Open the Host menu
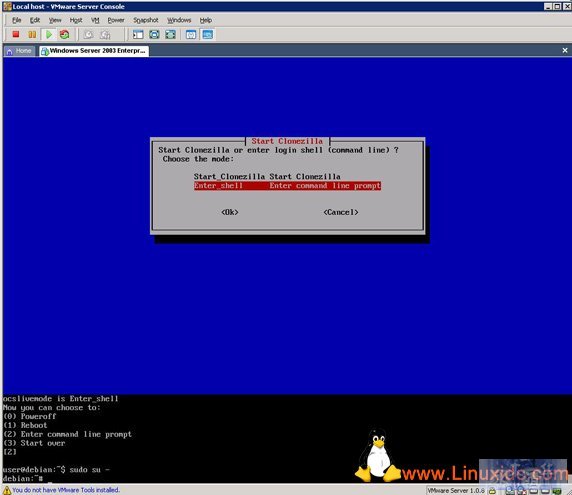572x495 pixels. pos(76,20)
